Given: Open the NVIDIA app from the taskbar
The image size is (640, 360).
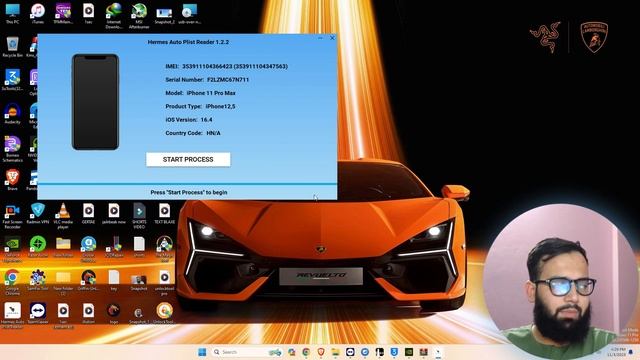Looking at the screenshot, I should click(409, 352).
